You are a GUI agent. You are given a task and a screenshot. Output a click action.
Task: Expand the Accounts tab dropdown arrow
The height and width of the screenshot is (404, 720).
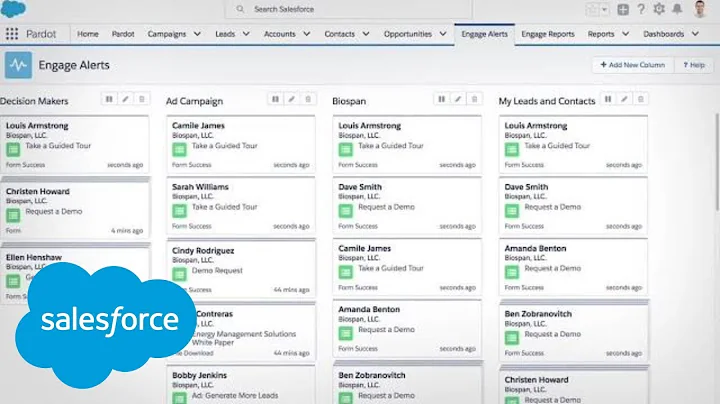(x=307, y=34)
